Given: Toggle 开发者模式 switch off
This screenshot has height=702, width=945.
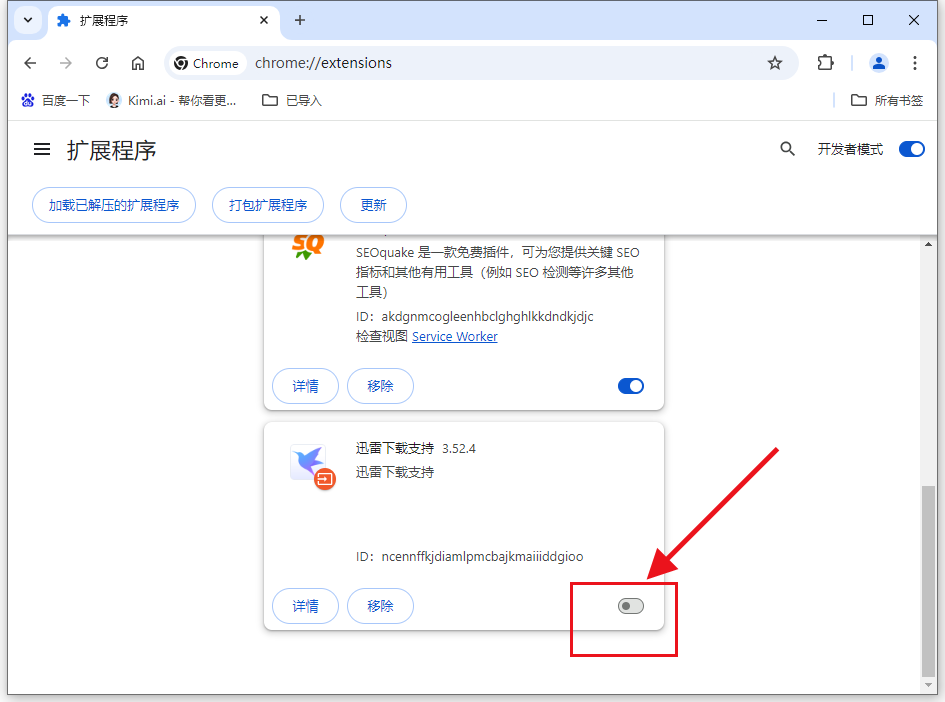Looking at the screenshot, I should point(911,149).
